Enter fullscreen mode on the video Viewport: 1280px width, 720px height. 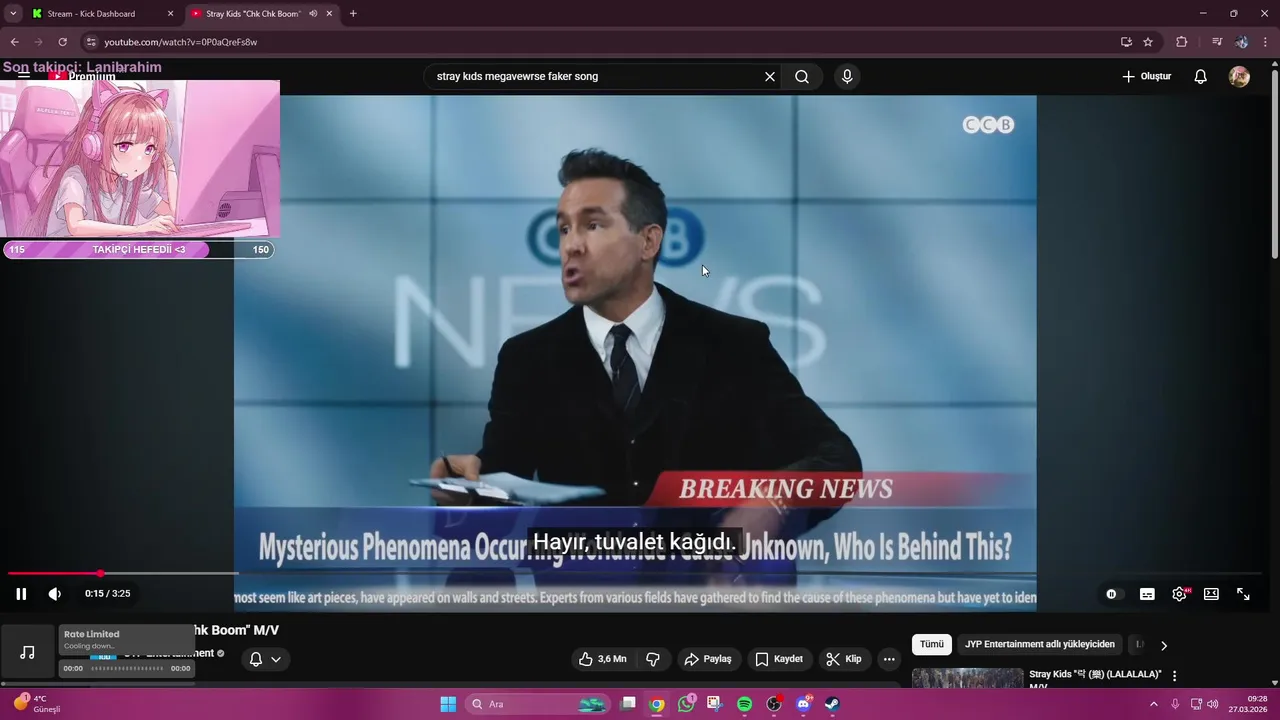1243,594
